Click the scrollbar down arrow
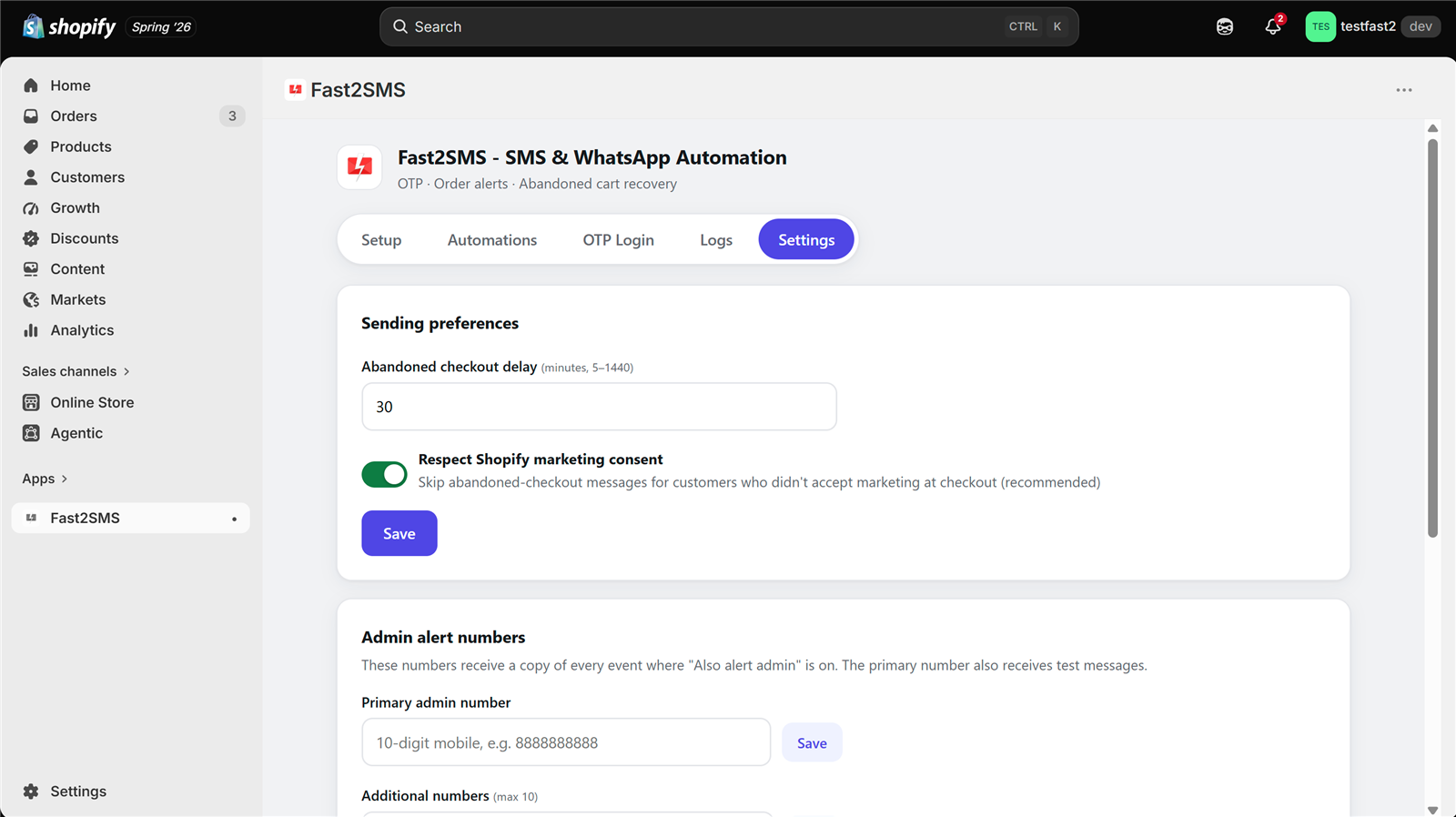This screenshot has width=1456, height=817. click(1432, 810)
